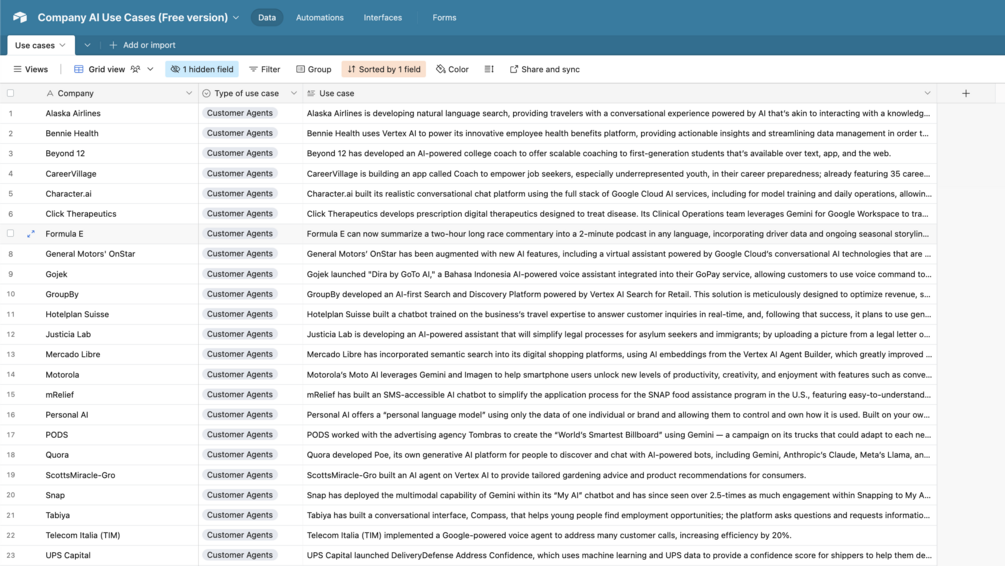Check the Formula E row checkbox
Image resolution: width=1005 pixels, height=566 pixels.
click(10, 233)
